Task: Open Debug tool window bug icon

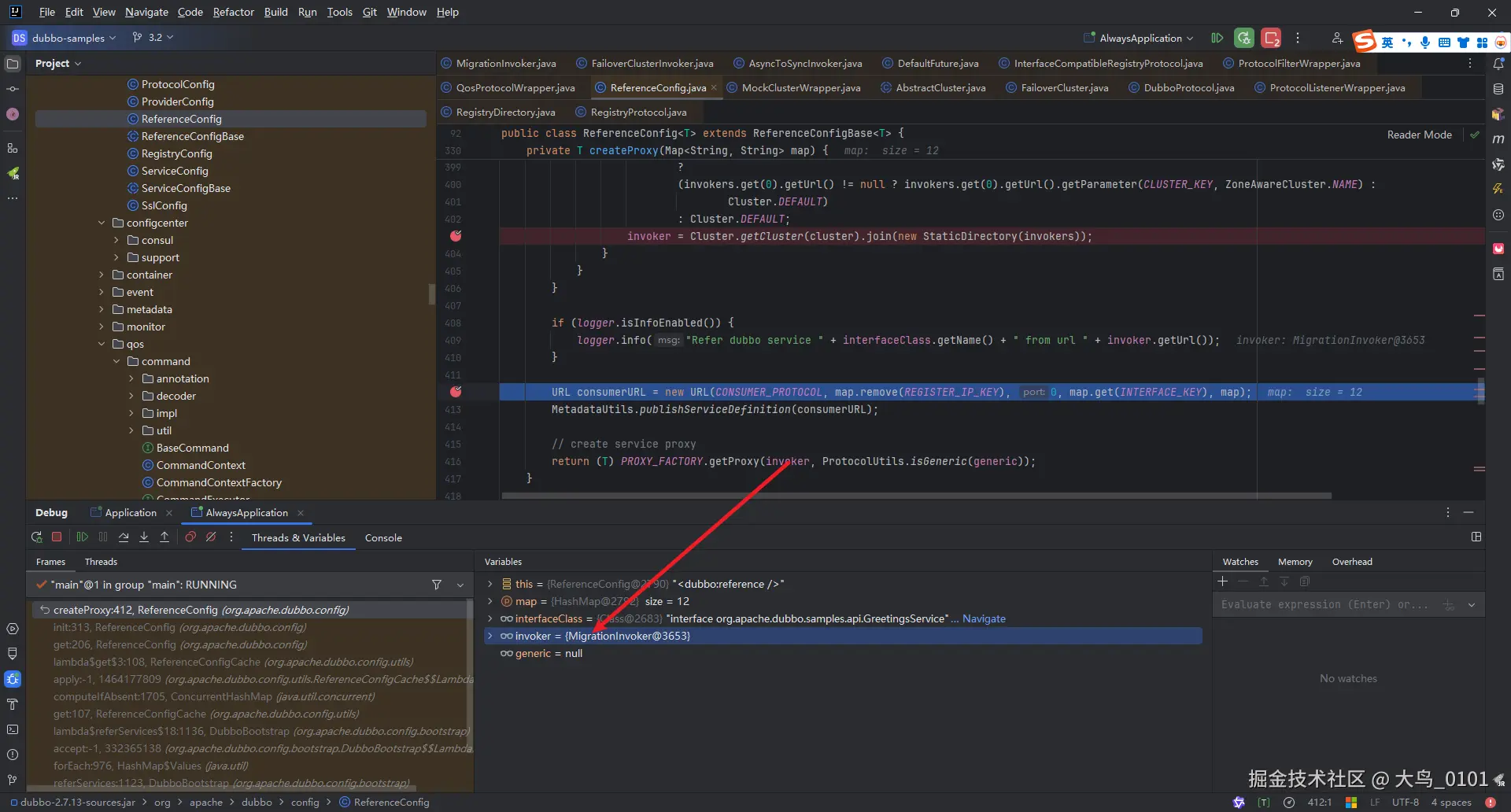Action: coord(13,679)
